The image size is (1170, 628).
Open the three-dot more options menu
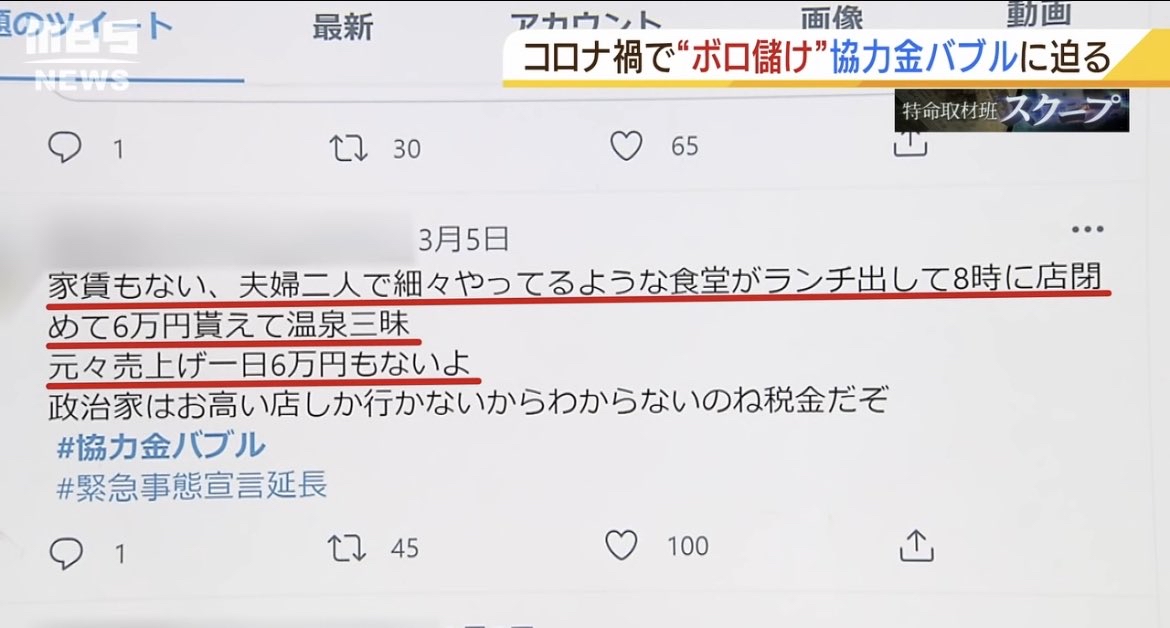tap(1087, 229)
